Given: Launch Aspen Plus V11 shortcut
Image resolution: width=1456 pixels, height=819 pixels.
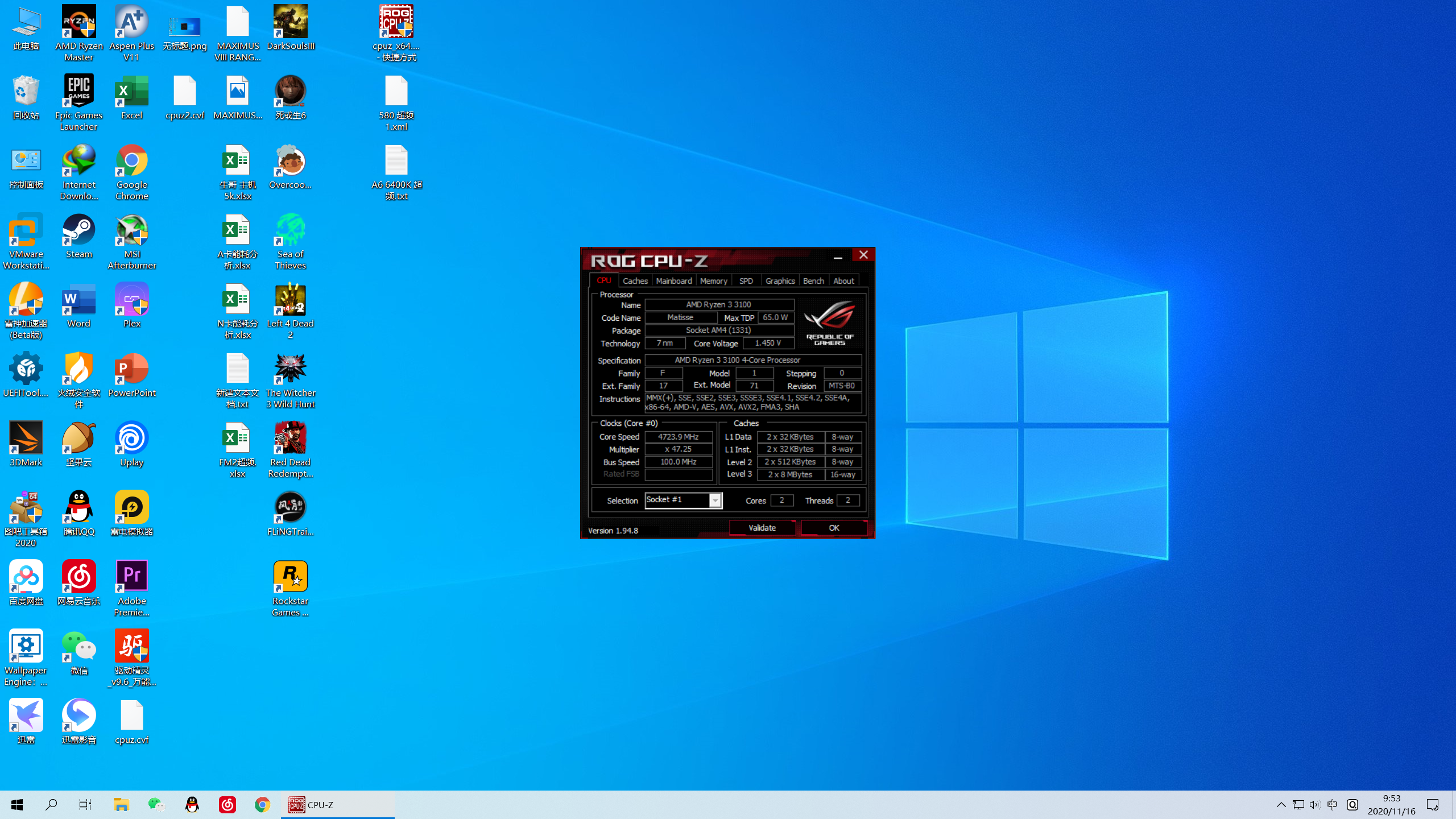Looking at the screenshot, I should tap(131, 33).
